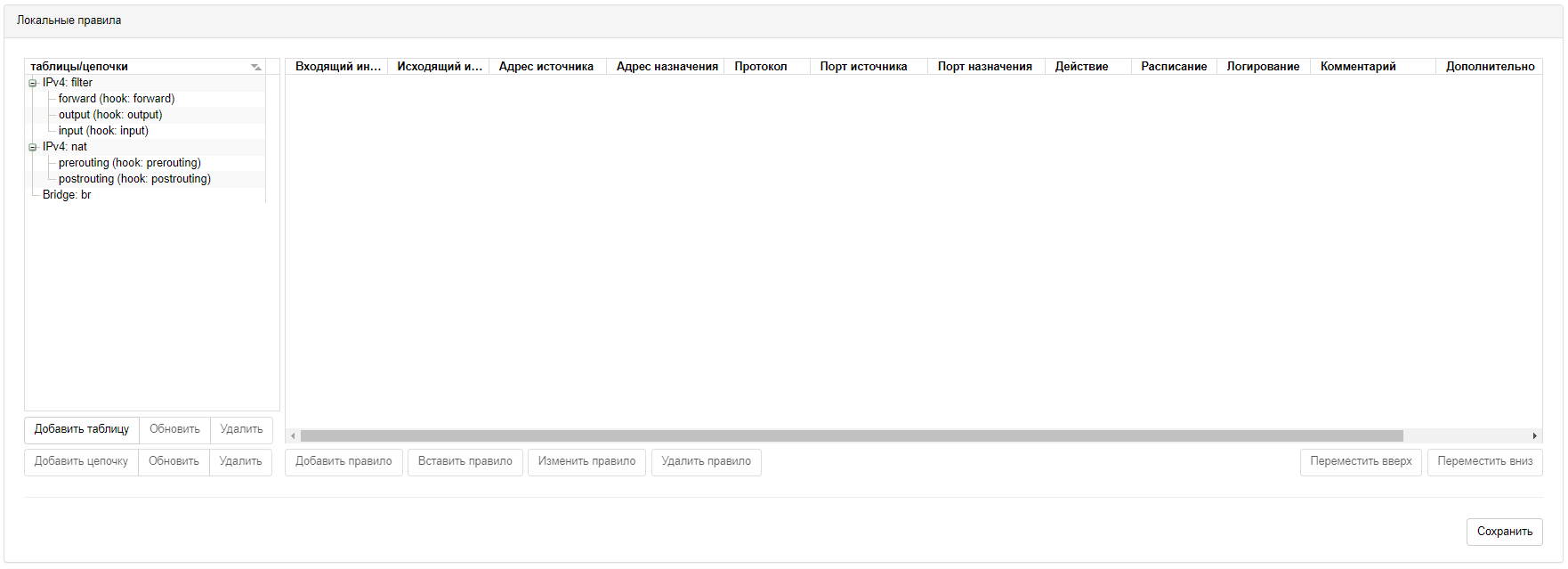Viewport: 1568px width, 569px height.
Task: Sort by the Действие column header
Action: (1081, 67)
